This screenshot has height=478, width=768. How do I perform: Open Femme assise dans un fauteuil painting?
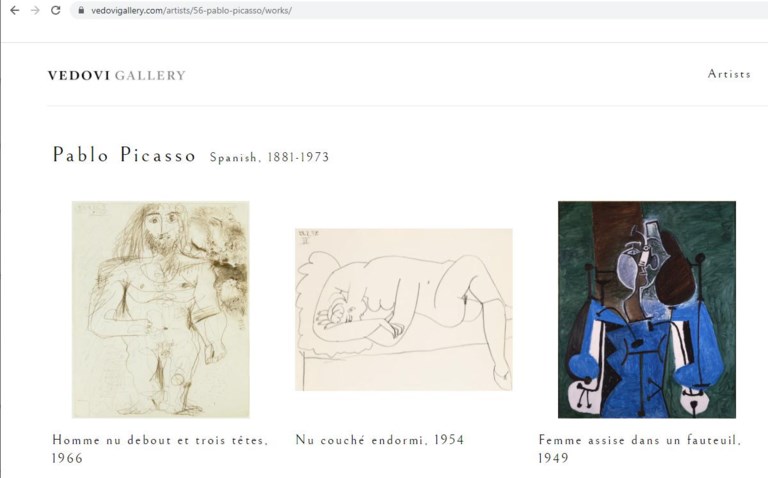point(647,310)
